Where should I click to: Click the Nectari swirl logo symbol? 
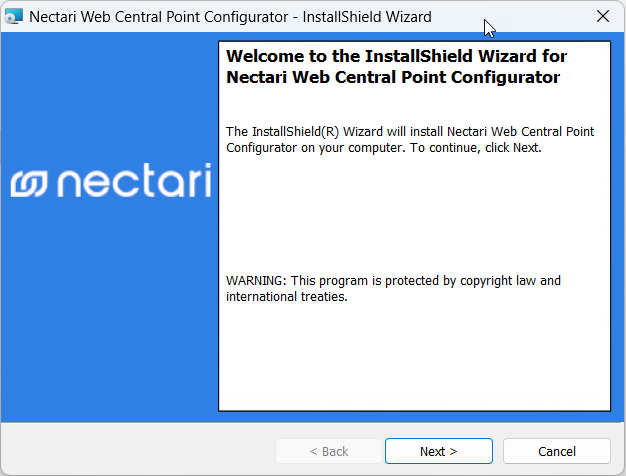click(30, 182)
